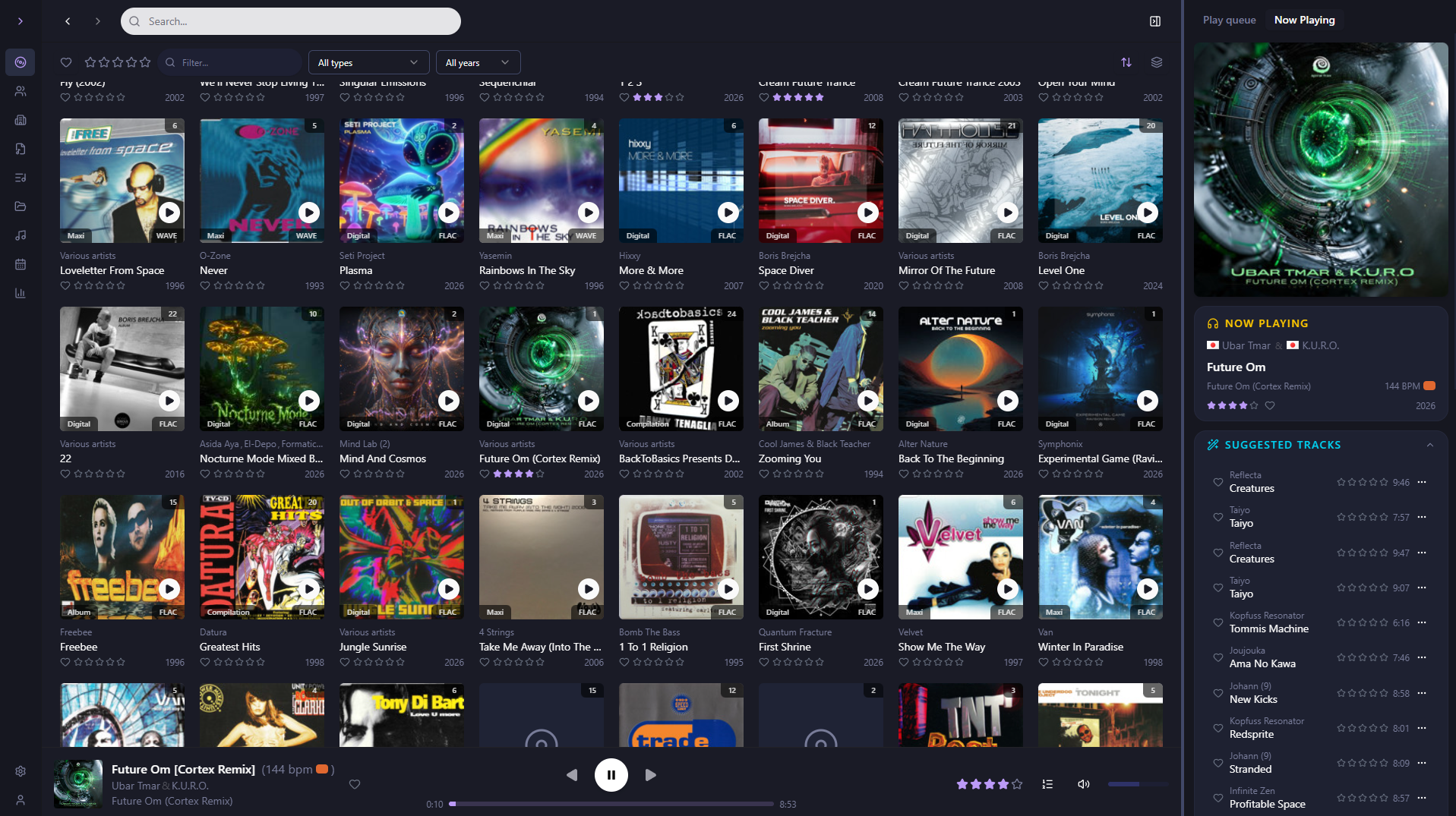Play the Loveletter From Space album
The image size is (1456, 816).
coord(169,213)
